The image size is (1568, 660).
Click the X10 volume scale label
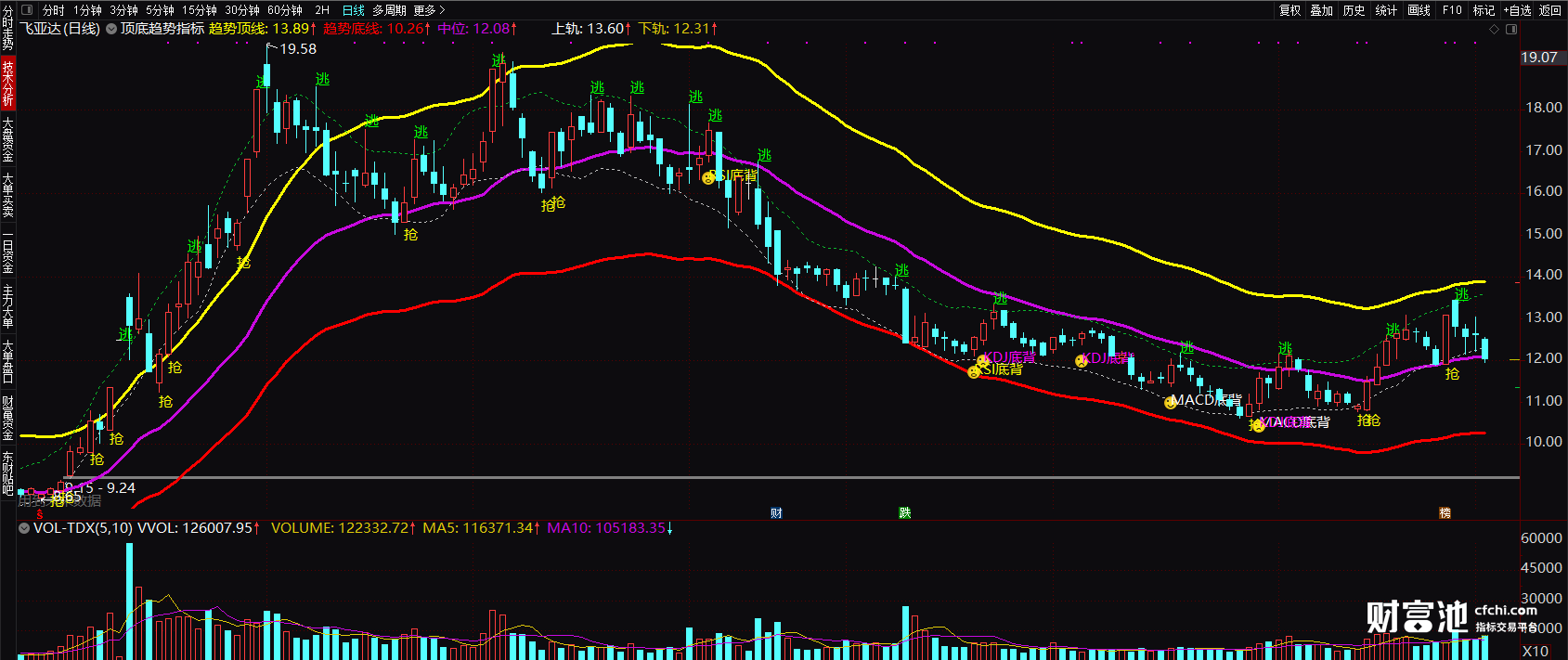1536,652
